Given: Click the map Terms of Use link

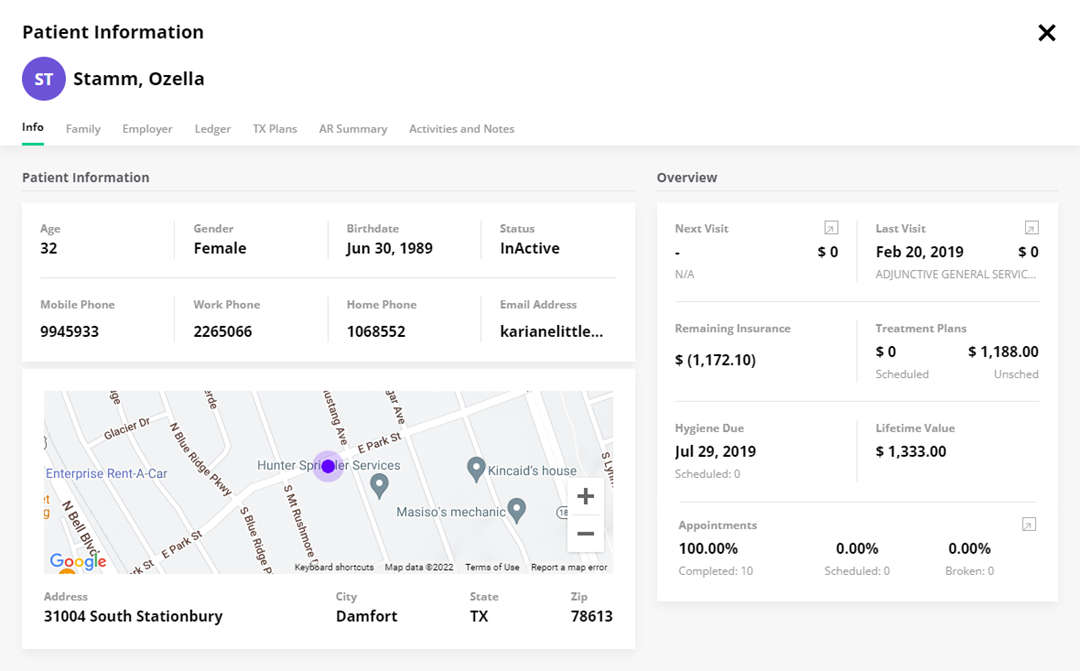Looking at the screenshot, I should 492,567.
